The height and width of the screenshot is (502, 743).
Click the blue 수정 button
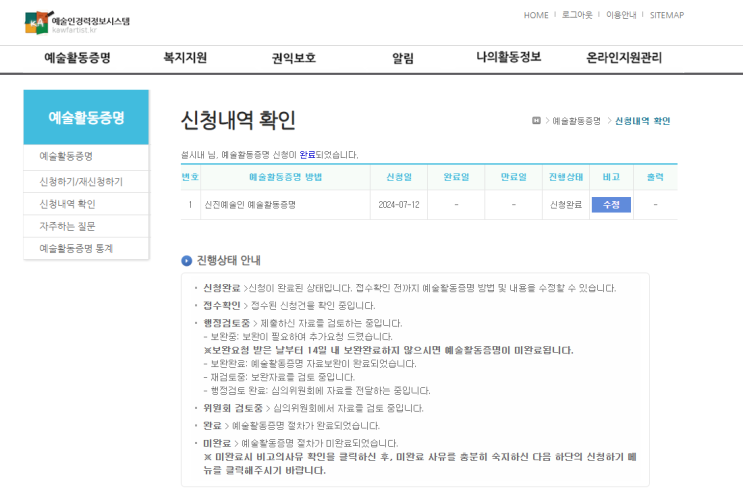tap(611, 205)
